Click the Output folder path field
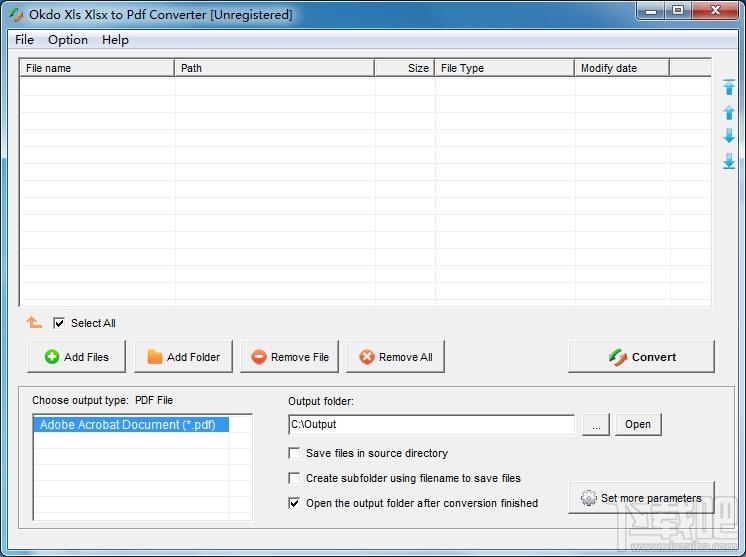The width and height of the screenshot is (746, 557). pyautogui.click(x=431, y=424)
